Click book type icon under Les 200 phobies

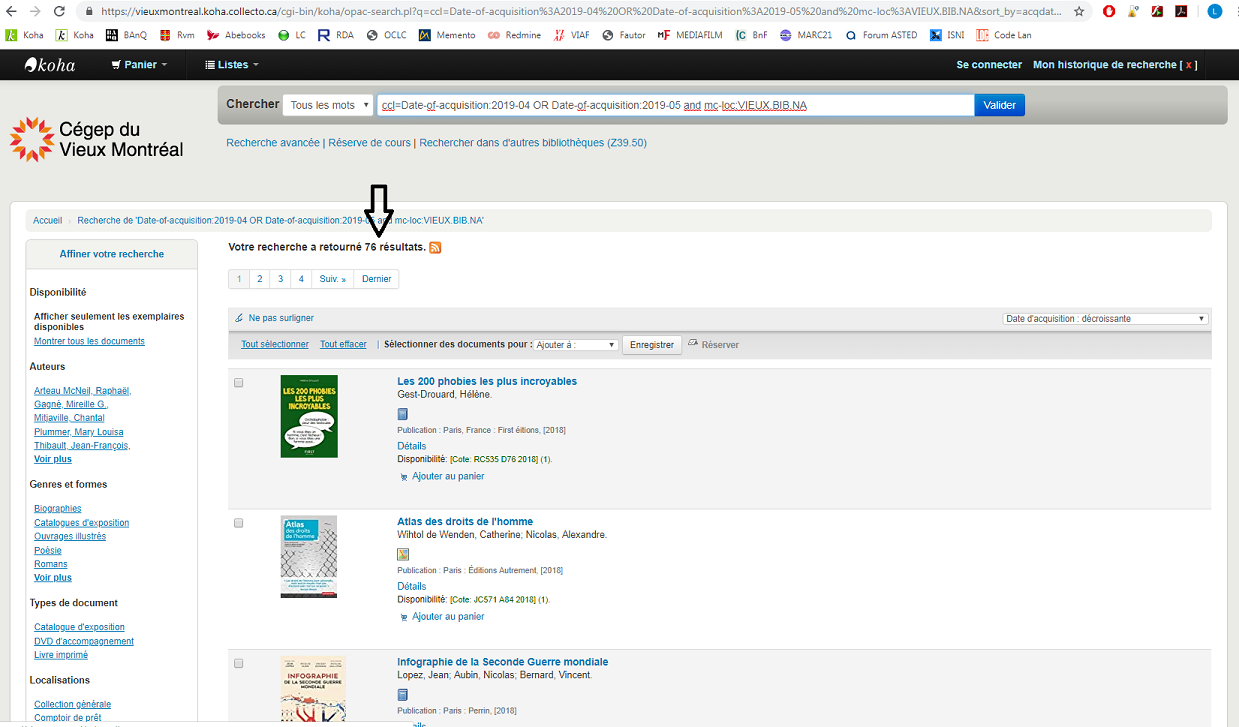pos(403,414)
